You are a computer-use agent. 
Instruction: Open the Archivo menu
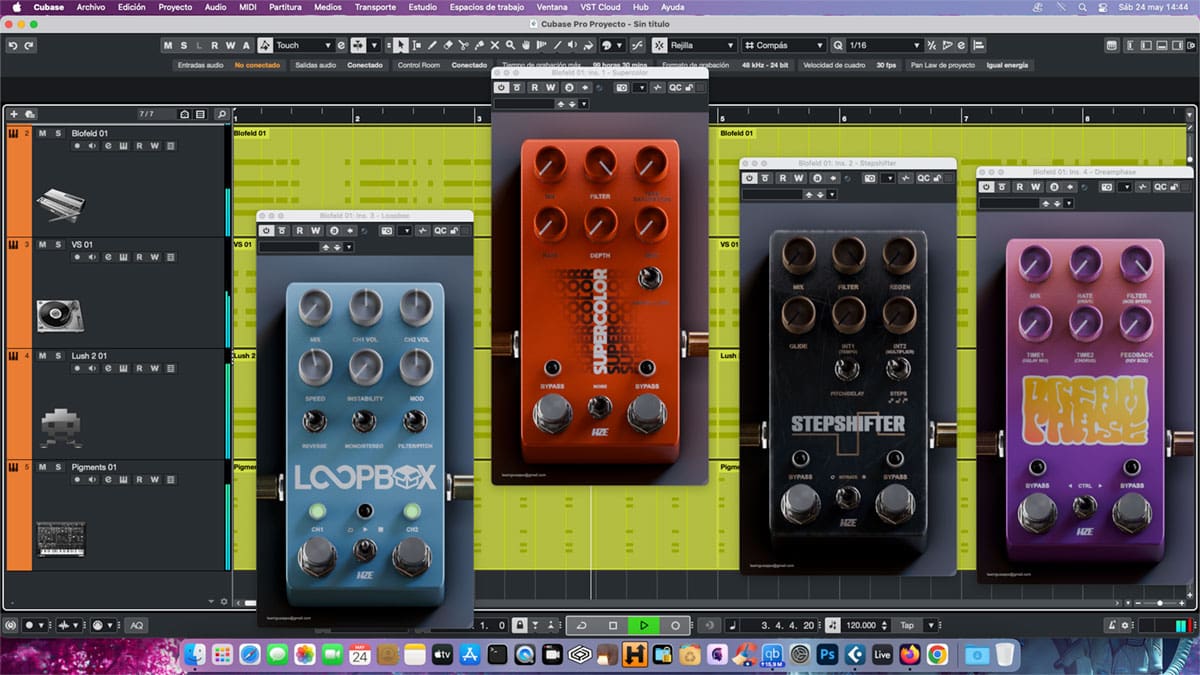point(90,7)
